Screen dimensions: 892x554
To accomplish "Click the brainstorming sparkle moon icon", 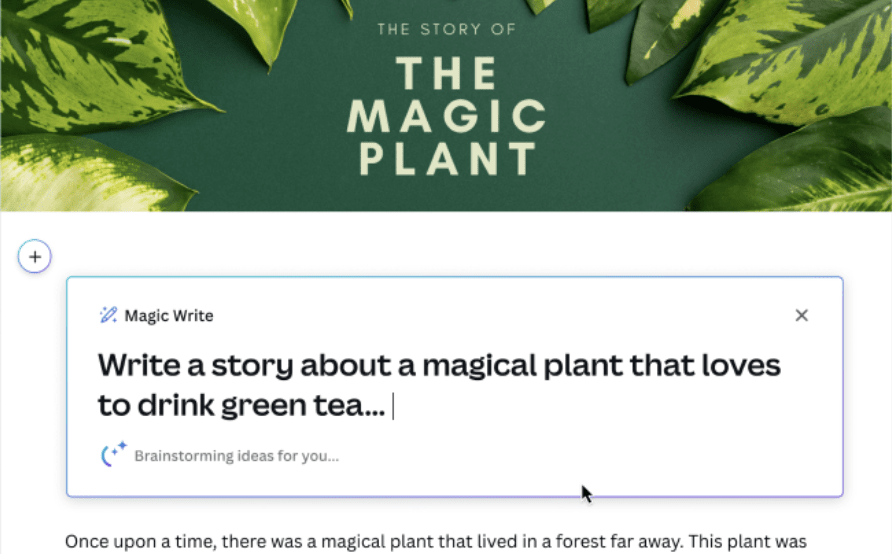I will click(x=114, y=455).
